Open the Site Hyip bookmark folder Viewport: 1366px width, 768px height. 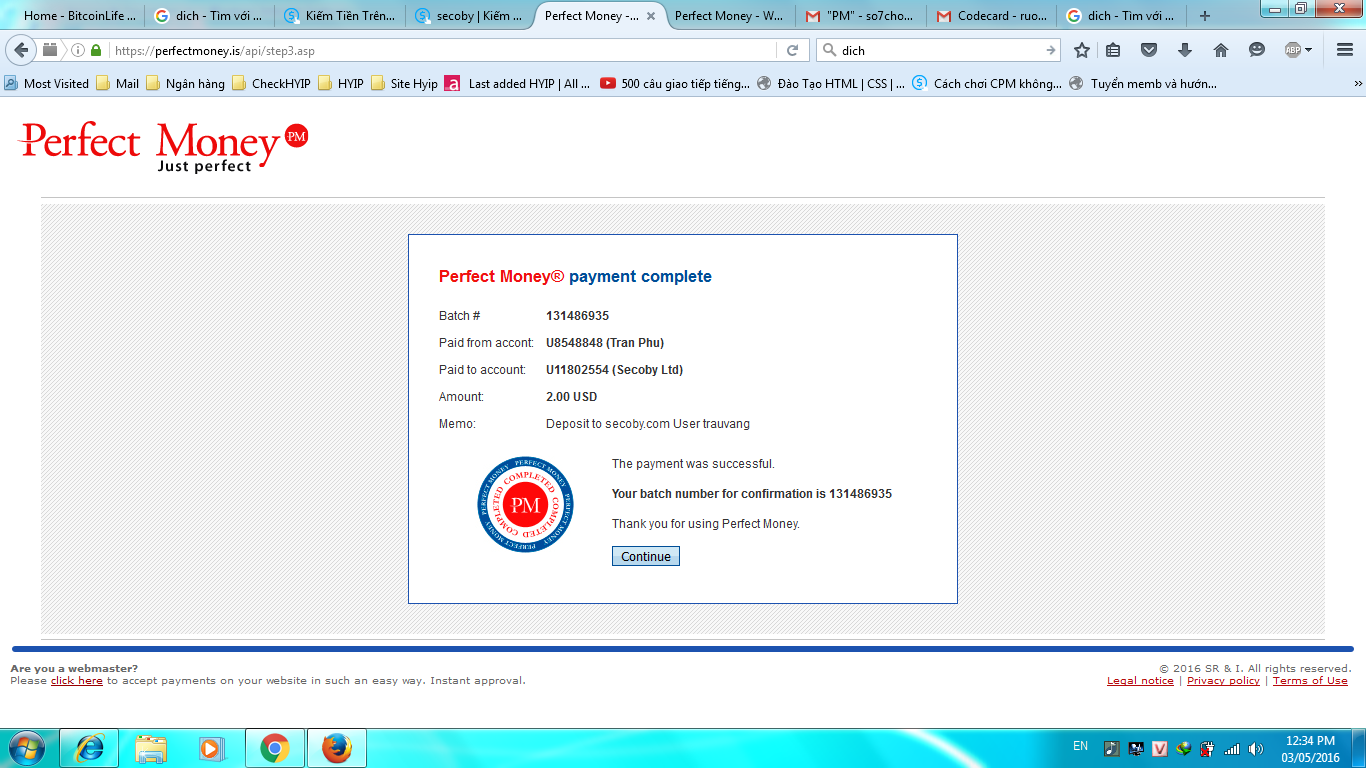click(405, 84)
